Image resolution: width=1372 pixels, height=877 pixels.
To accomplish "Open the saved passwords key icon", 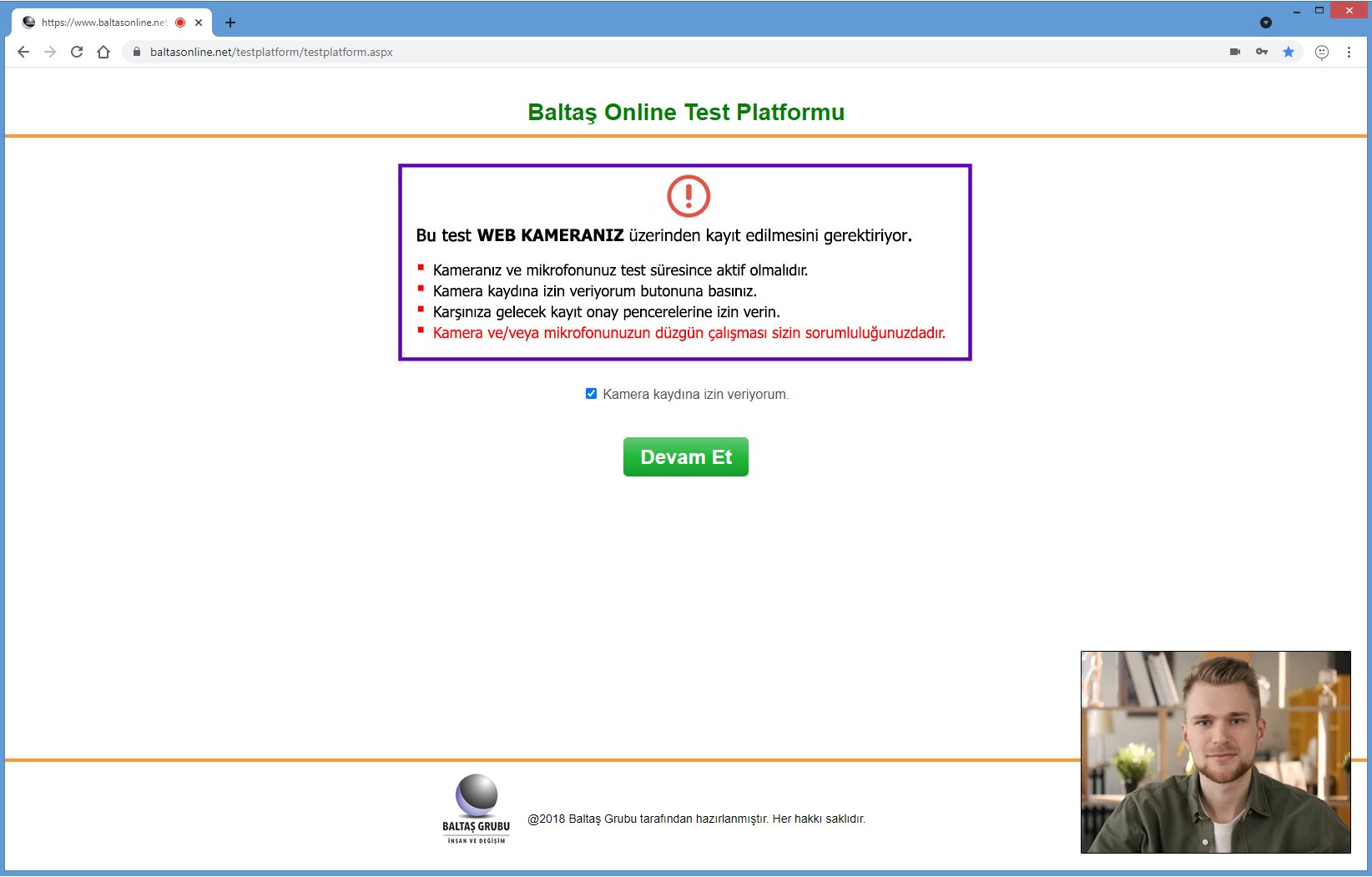I will tap(1262, 52).
